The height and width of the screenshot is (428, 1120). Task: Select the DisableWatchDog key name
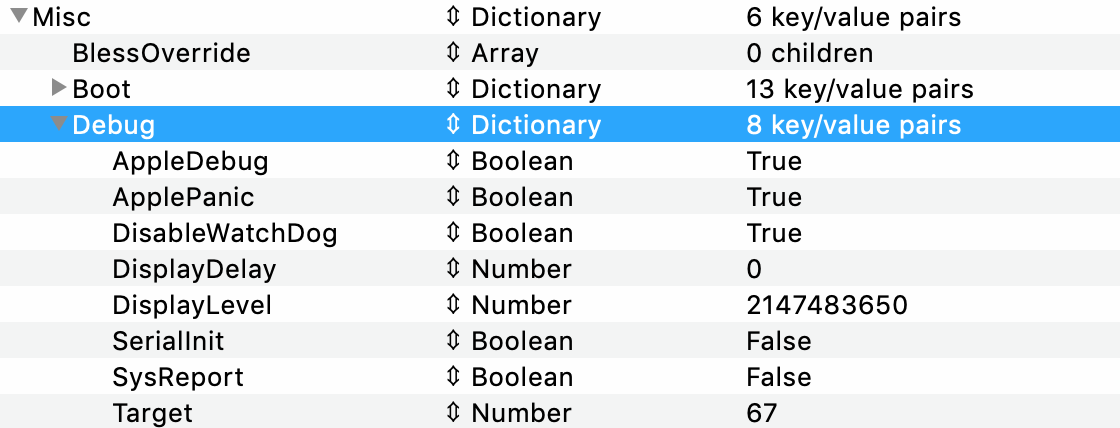click(x=224, y=233)
